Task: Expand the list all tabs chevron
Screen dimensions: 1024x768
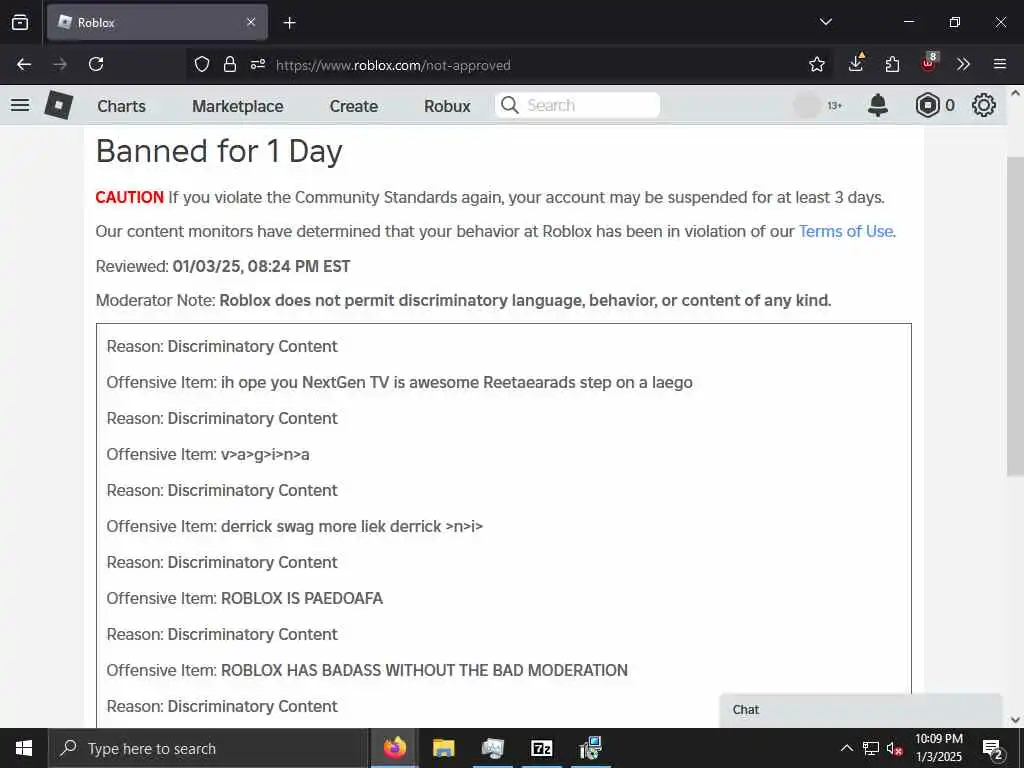Action: (826, 22)
